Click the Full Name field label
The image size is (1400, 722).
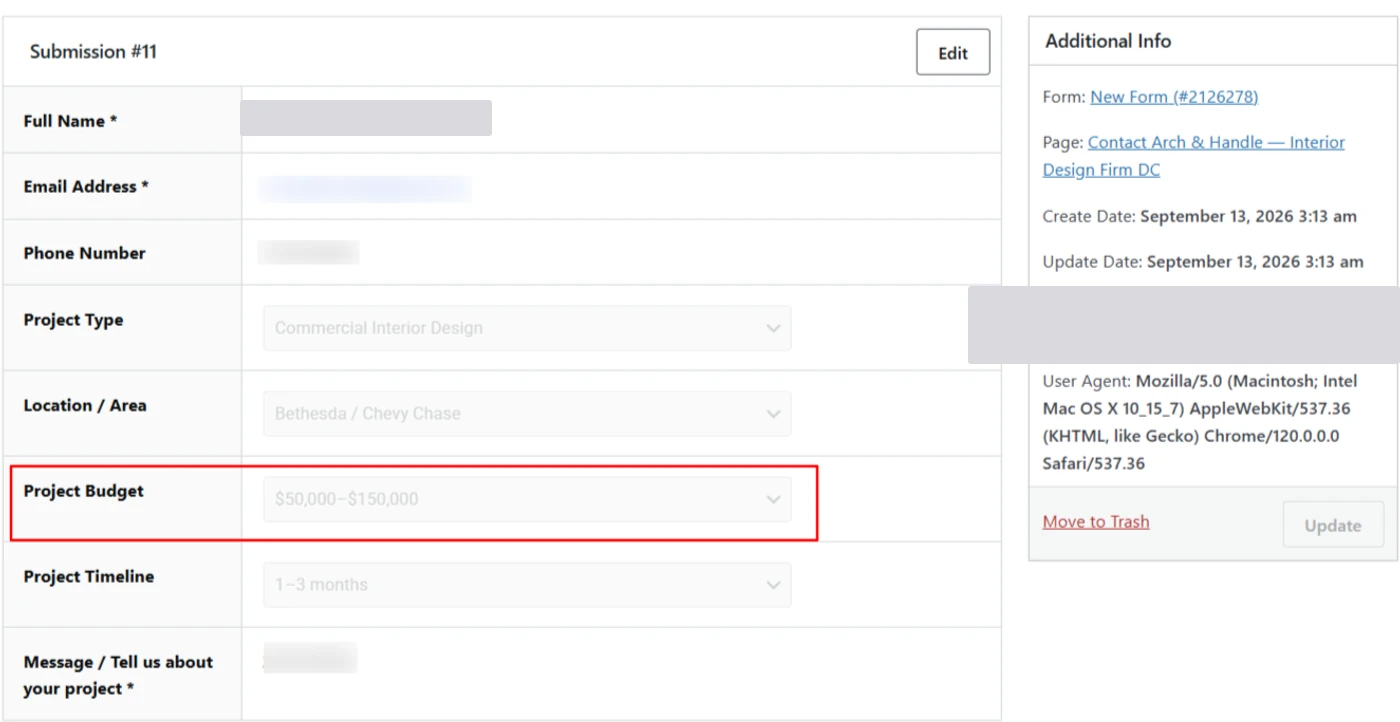click(x=70, y=121)
